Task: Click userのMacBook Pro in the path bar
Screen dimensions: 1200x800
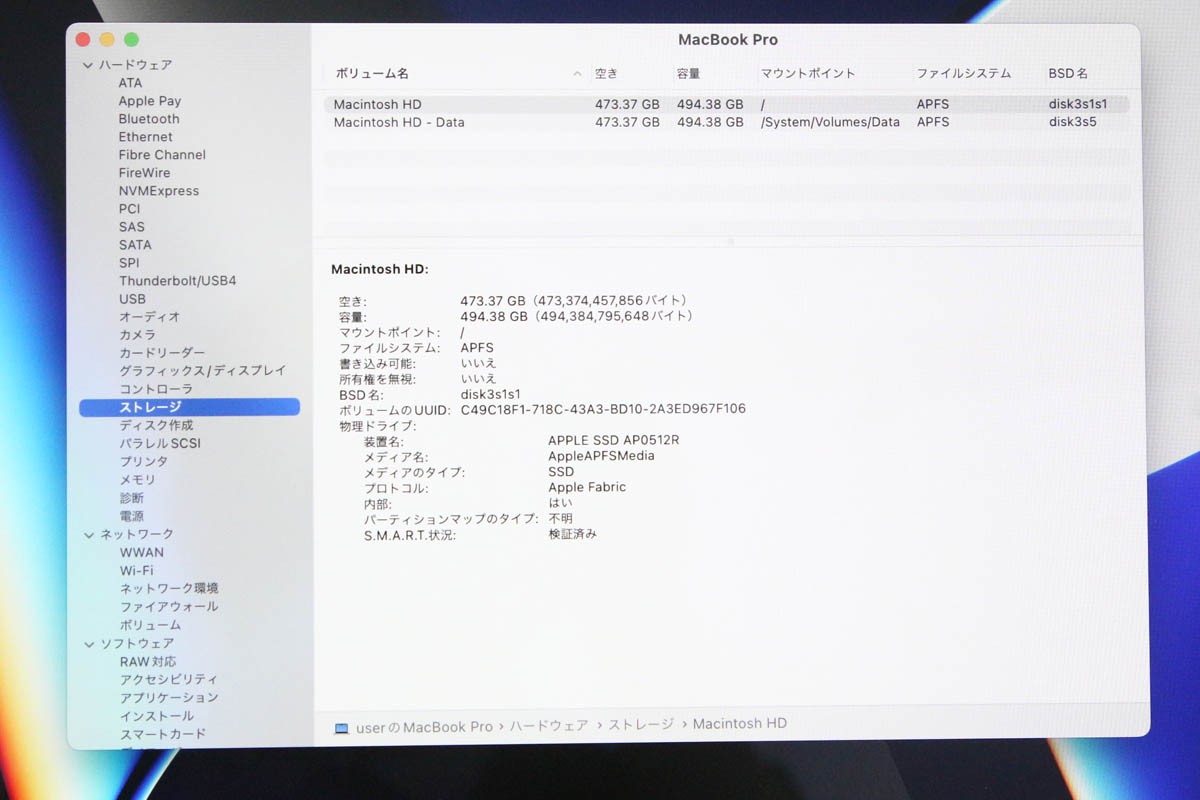Action: [x=425, y=726]
